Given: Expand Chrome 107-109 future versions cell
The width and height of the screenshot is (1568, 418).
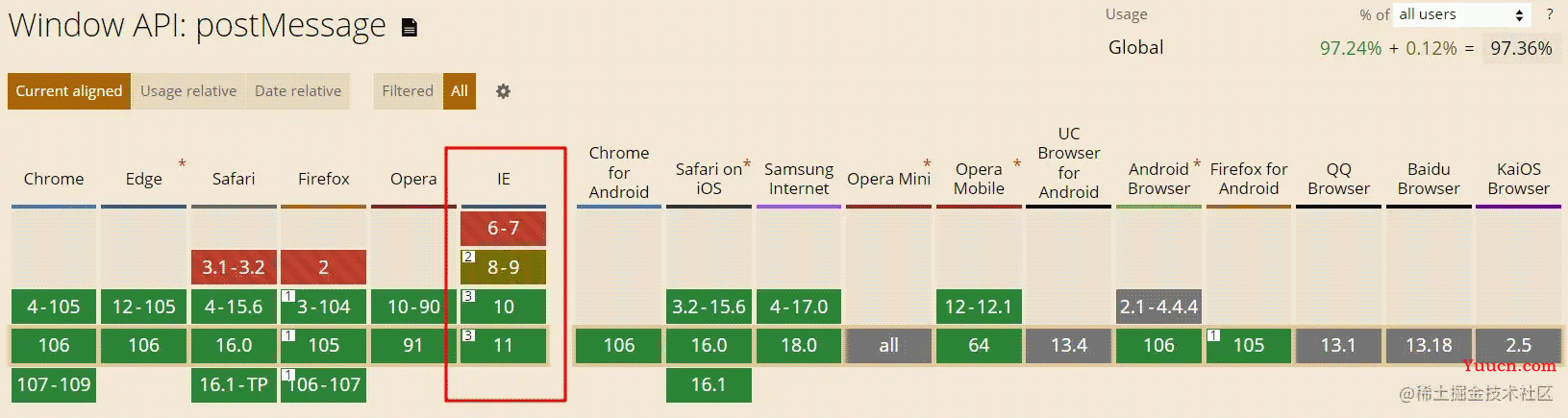Looking at the screenshot, I should (x=54, y=384).
